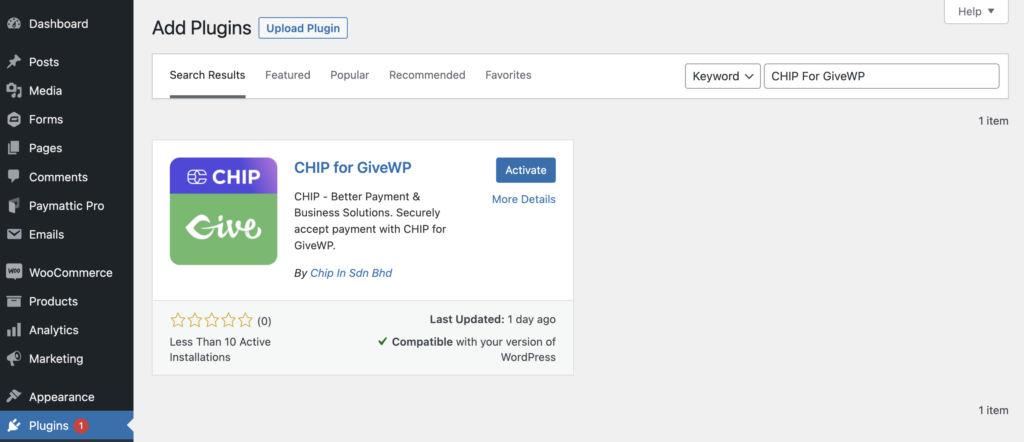This screenshot has height=442, width=1024.
Task: Open CHIP for GiveWP plugin thumbnail
Action: point(223,211)
